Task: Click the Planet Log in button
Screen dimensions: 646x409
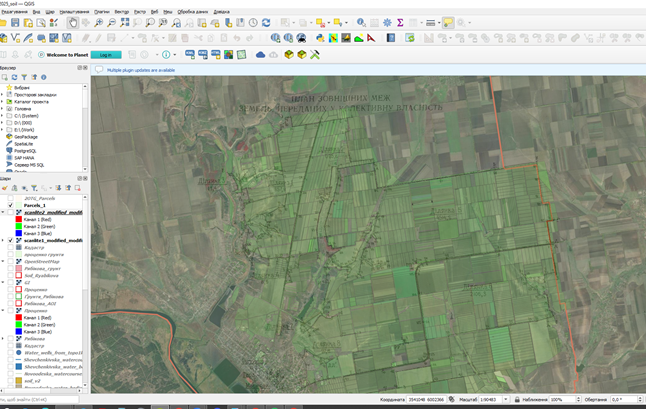Action: point(106,55)
